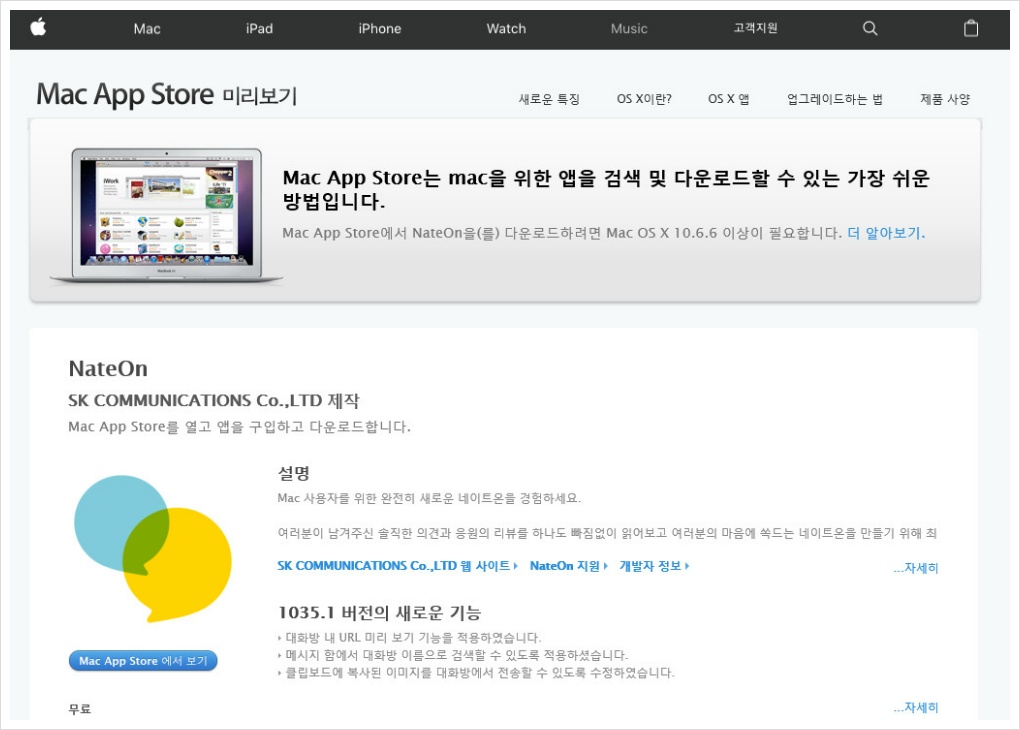Go to the 업그레이드하는 법 tab
Screen dimensions: 1020x730
pyautogui.click(x=835, y=99)
